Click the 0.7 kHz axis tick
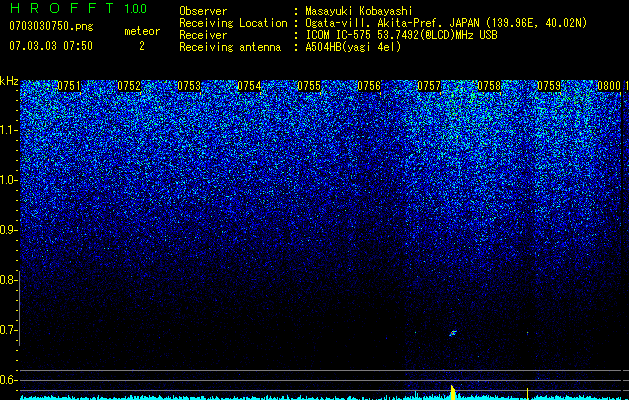 tap(9, 330)
